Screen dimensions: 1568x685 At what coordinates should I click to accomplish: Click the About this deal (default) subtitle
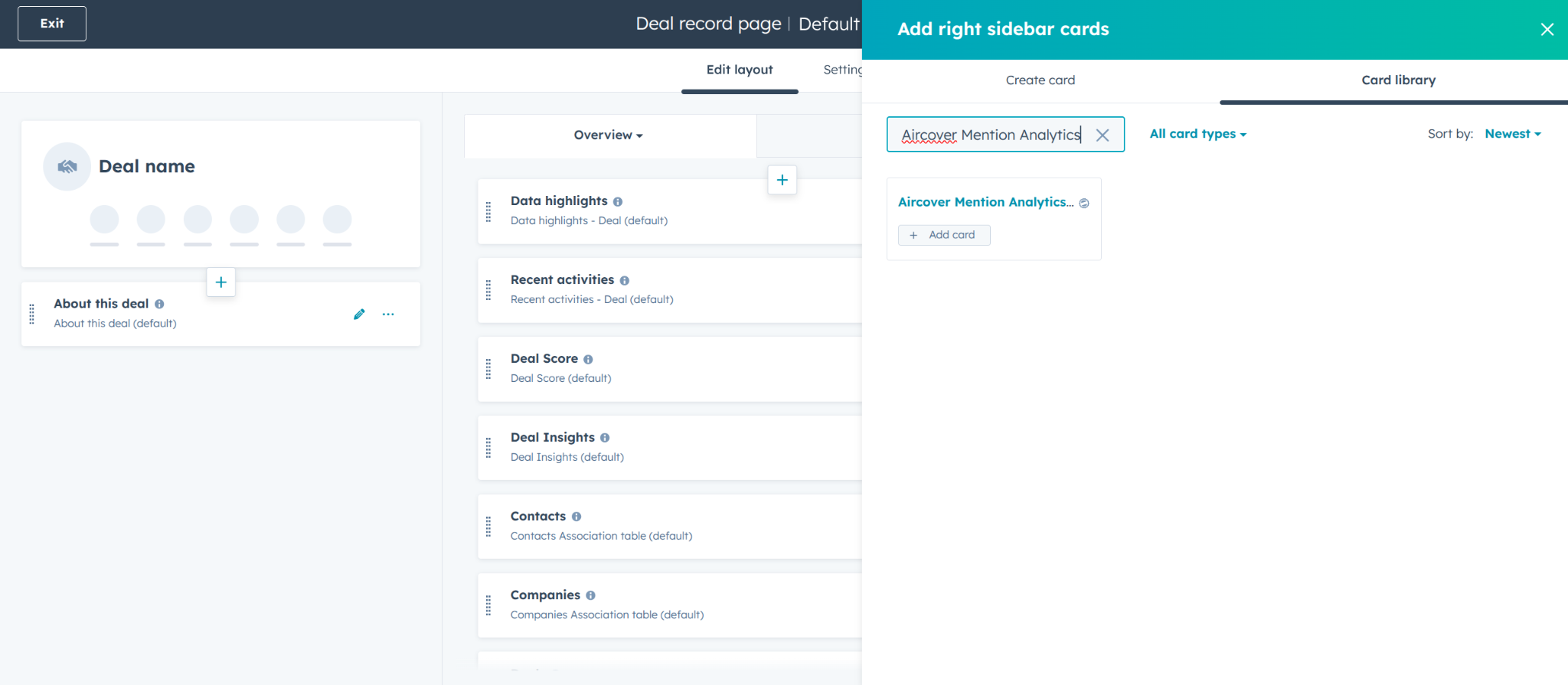tap(115, 324)
